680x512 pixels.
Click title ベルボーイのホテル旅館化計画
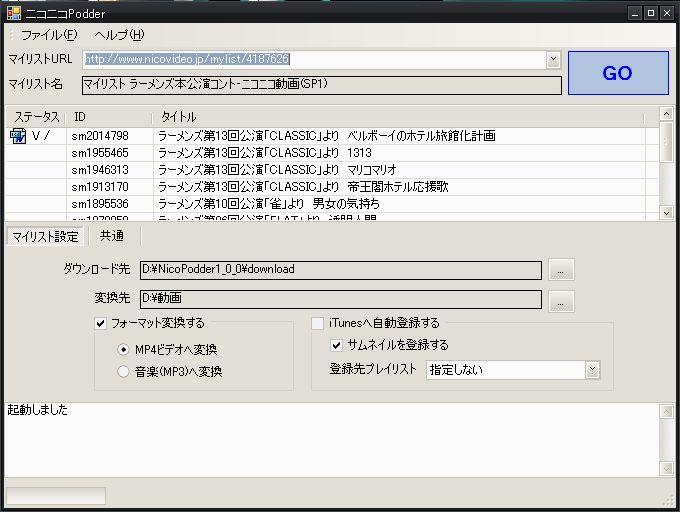[421, 136]
